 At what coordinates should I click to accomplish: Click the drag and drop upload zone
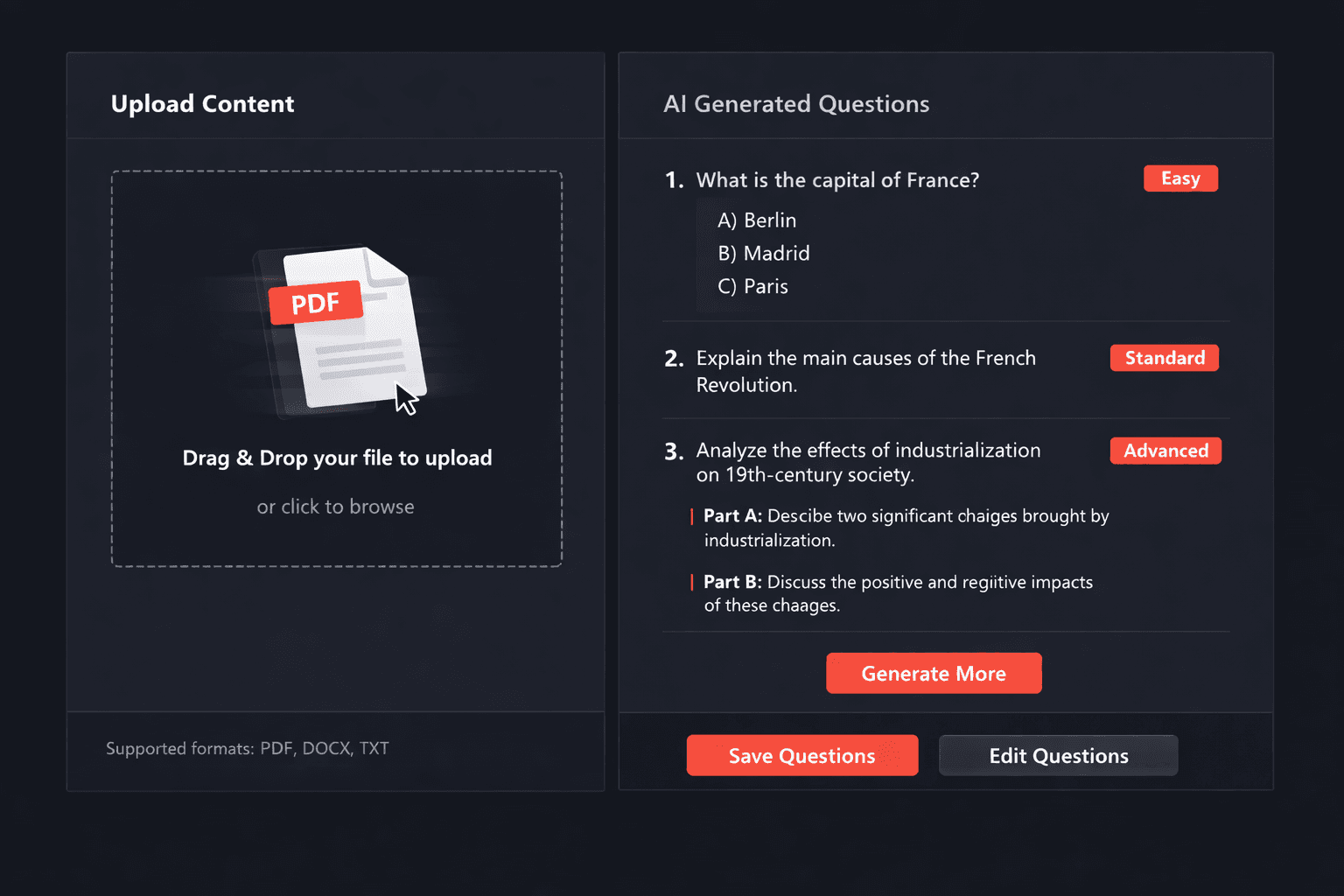tap(336, 367)
